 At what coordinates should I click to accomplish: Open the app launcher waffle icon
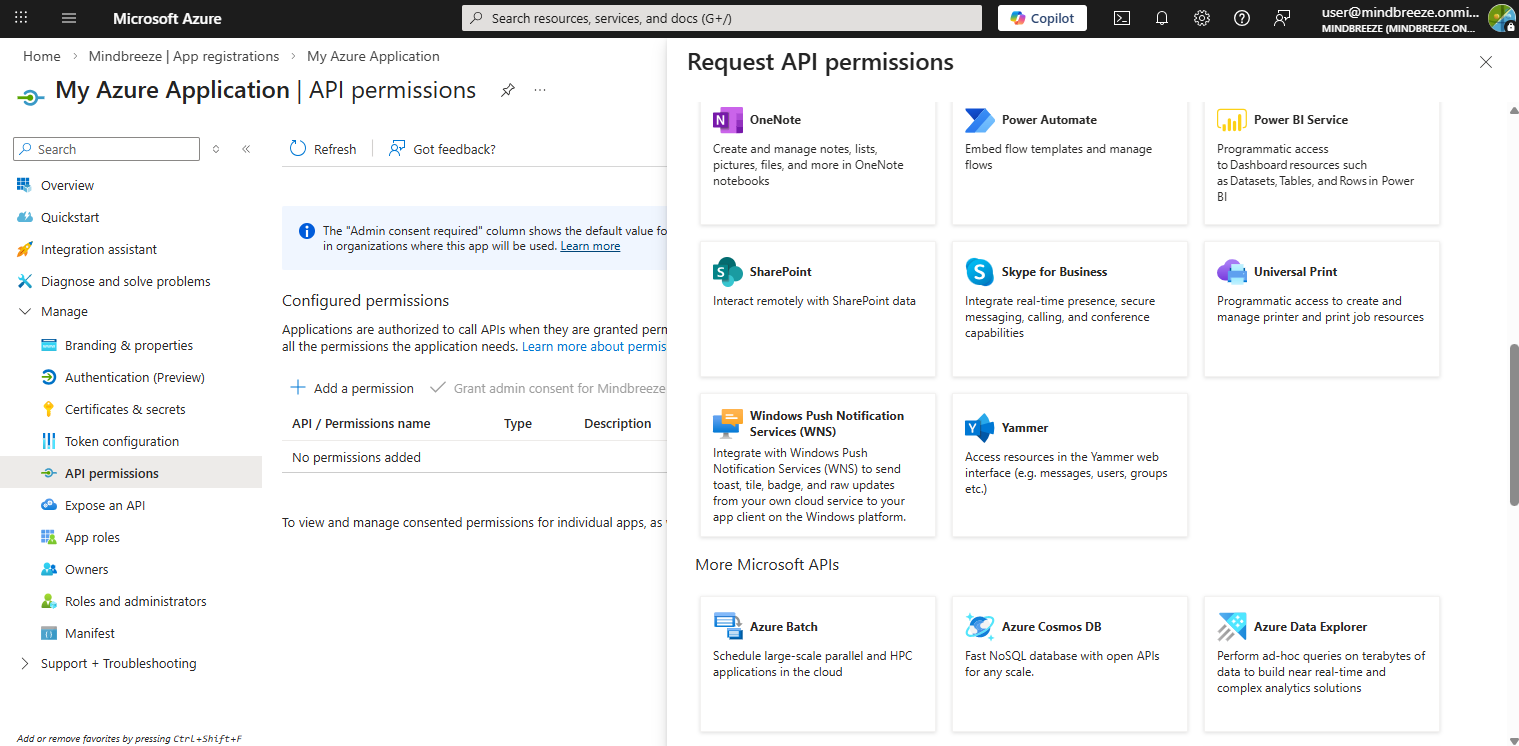[x=21, y=18]
